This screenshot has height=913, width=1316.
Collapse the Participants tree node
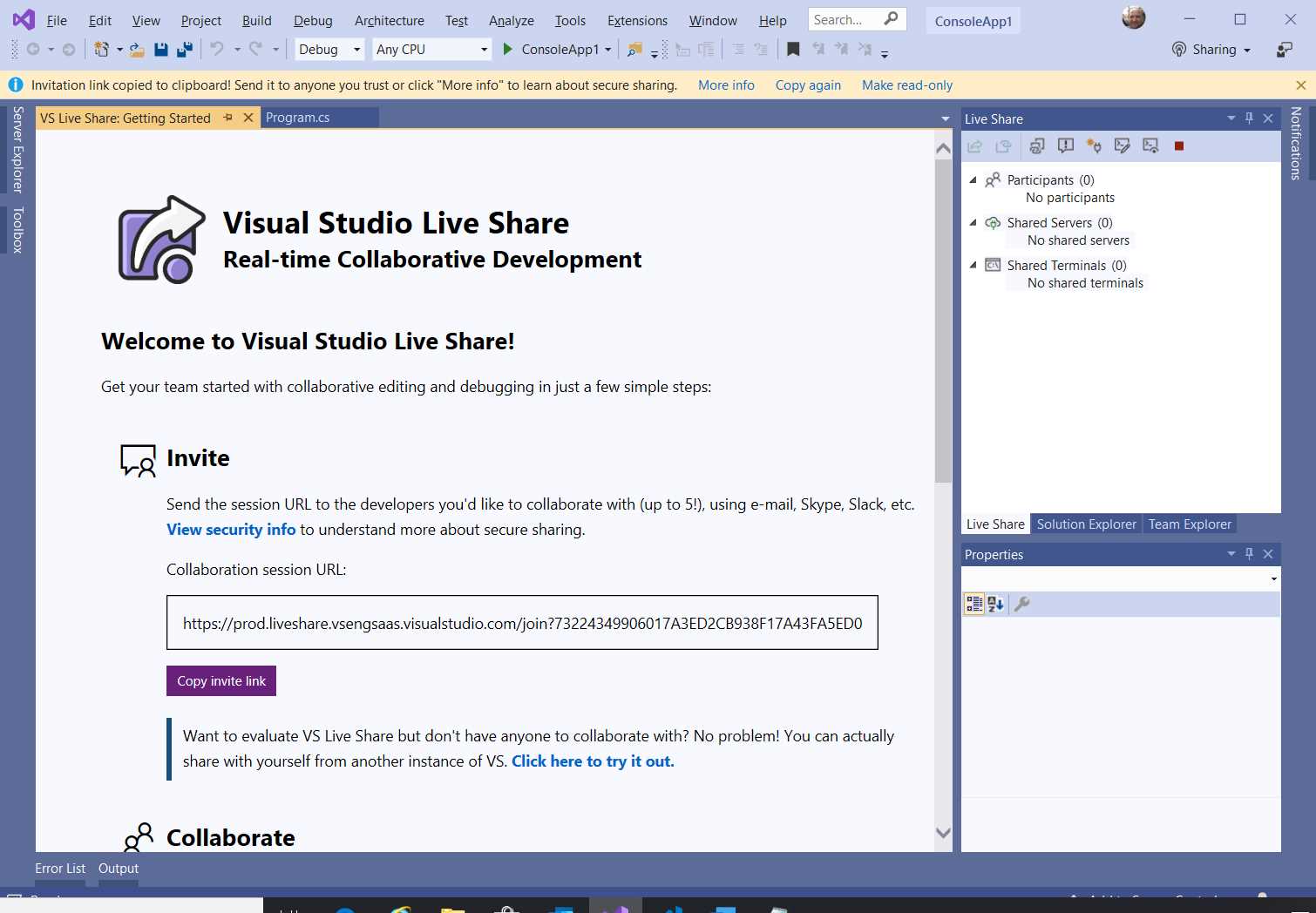(x=973, y=179)
